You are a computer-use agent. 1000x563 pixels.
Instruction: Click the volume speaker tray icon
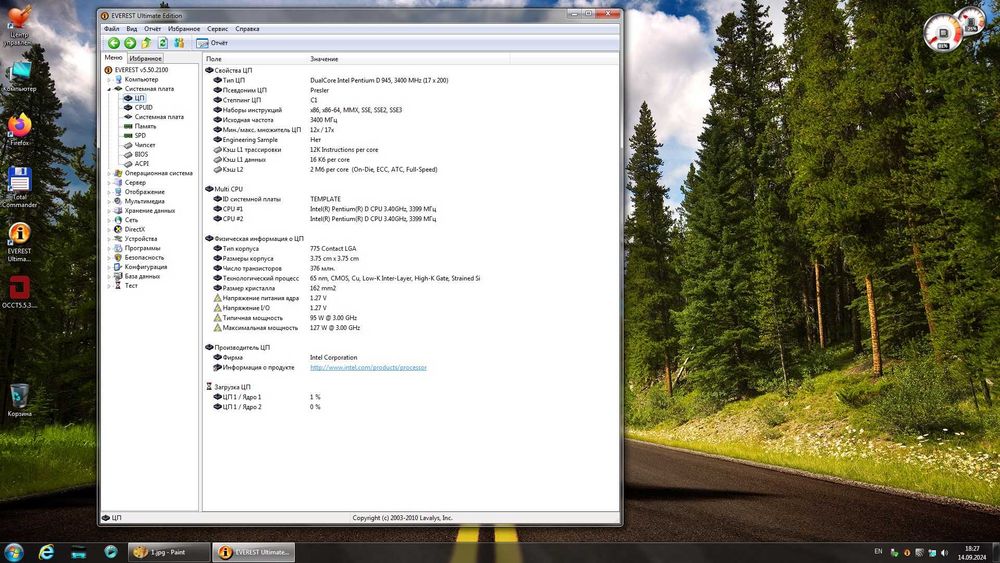click(945, 553)
